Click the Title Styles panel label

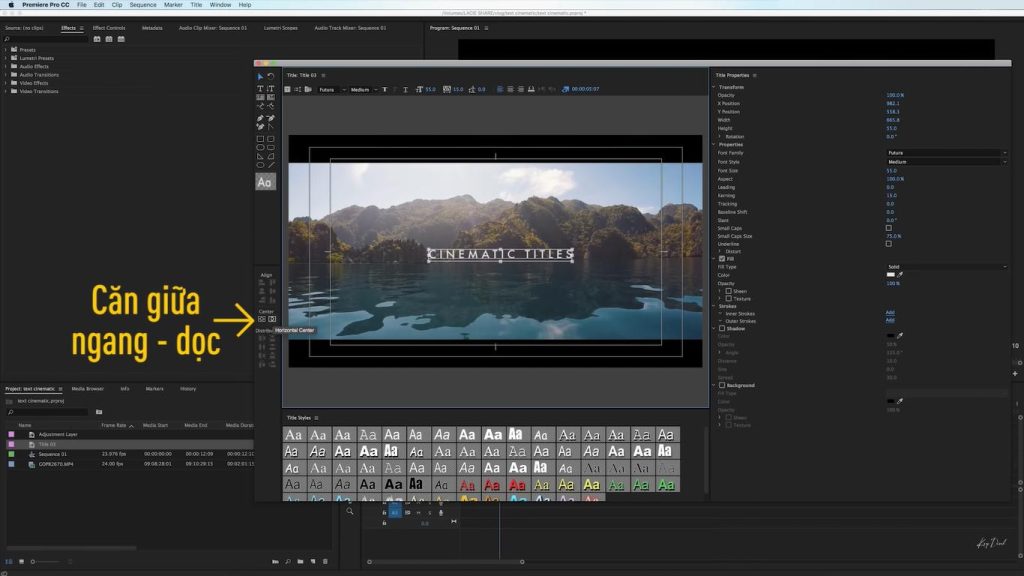point(297,417)
